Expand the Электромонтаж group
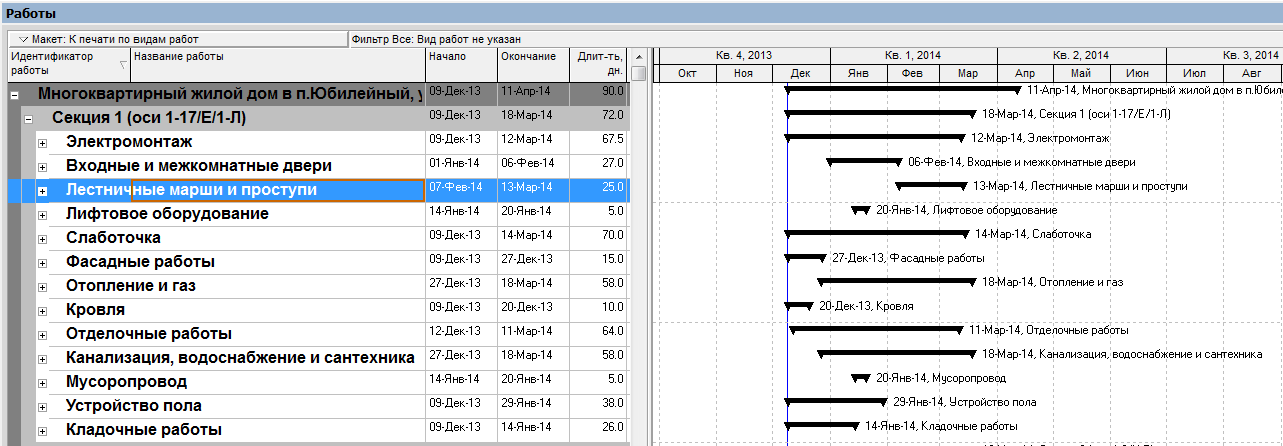Screen dimensions: 1283x446 click(43, 142)
